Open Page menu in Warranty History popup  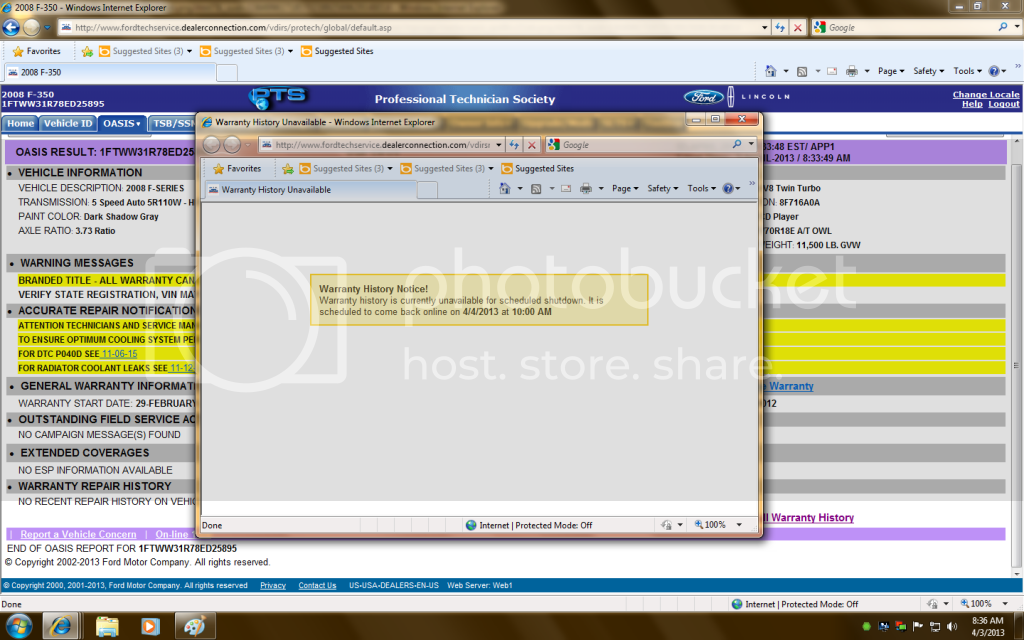tap(625, 188)
